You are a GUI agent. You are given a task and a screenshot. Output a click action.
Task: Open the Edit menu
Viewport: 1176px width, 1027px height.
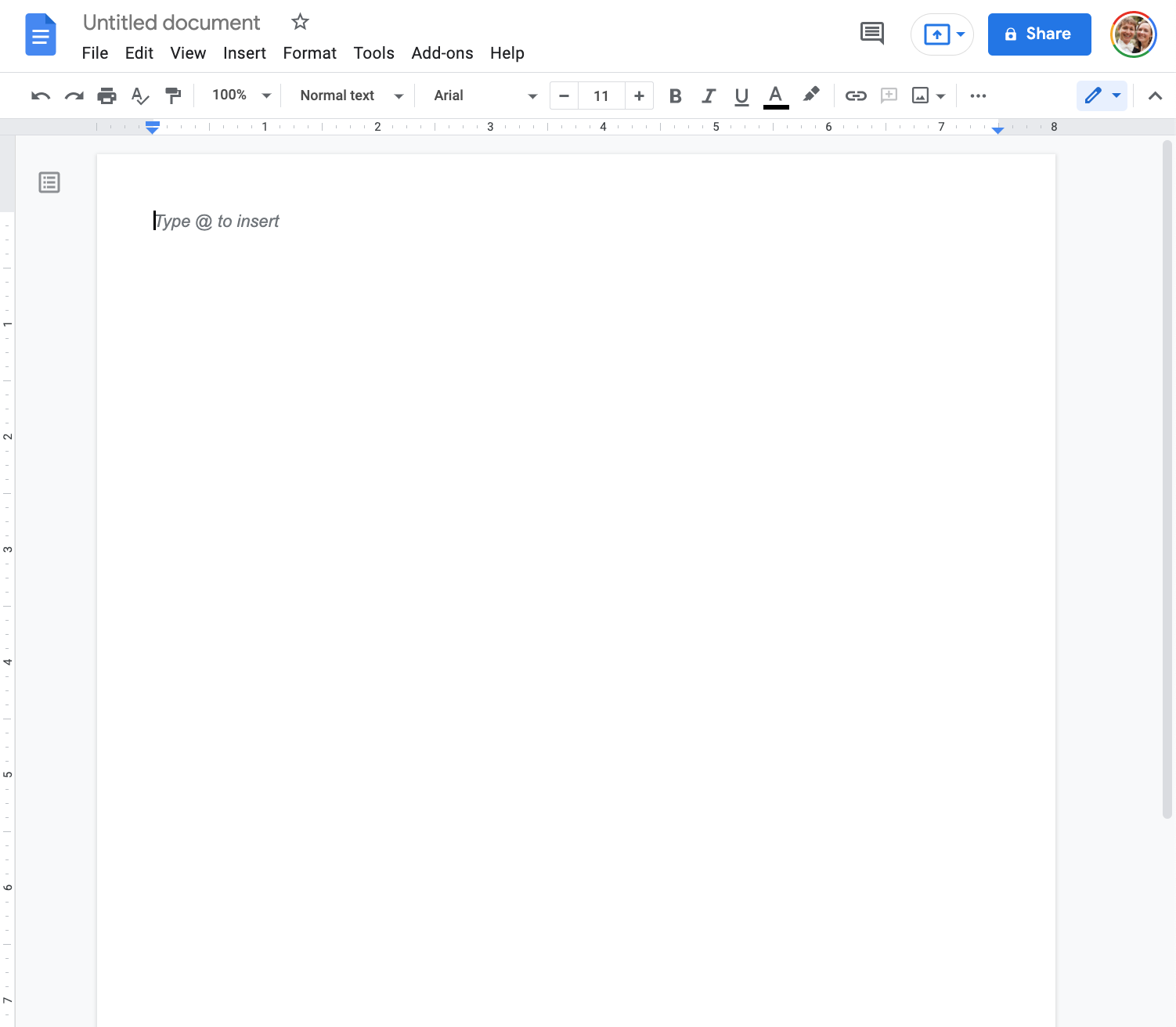click(139, 53)
